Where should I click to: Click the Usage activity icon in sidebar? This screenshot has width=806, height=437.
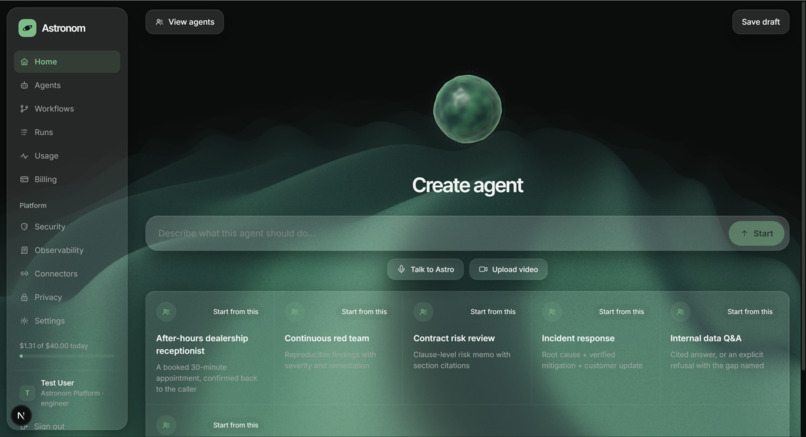(x=24, y=156)
